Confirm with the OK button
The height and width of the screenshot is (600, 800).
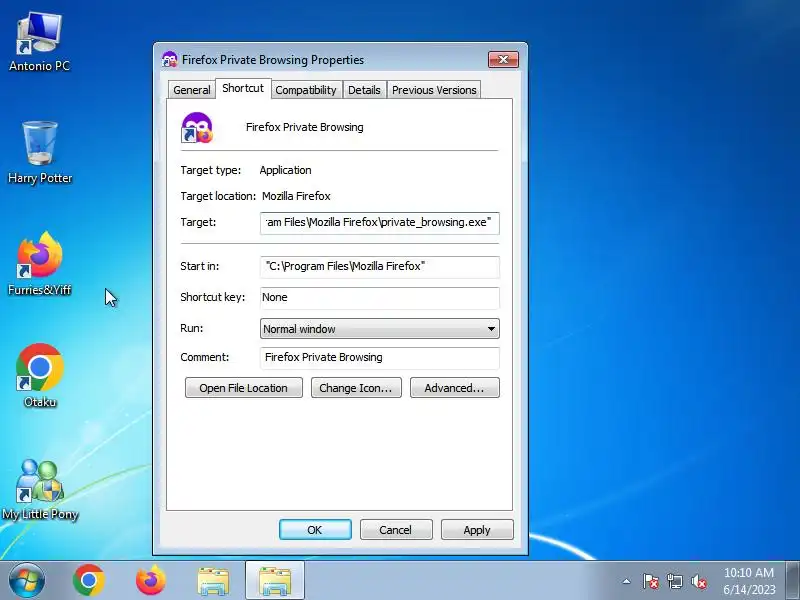315,530
